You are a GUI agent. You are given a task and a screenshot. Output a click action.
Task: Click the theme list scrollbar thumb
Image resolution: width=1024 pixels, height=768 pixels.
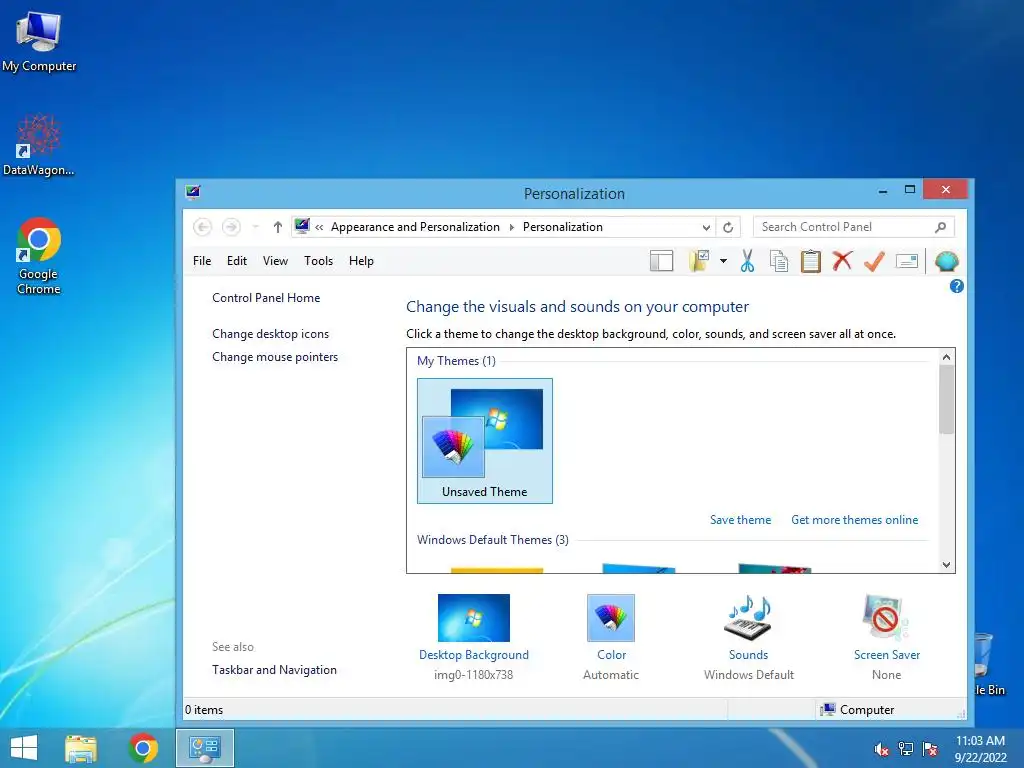(946, 400)
